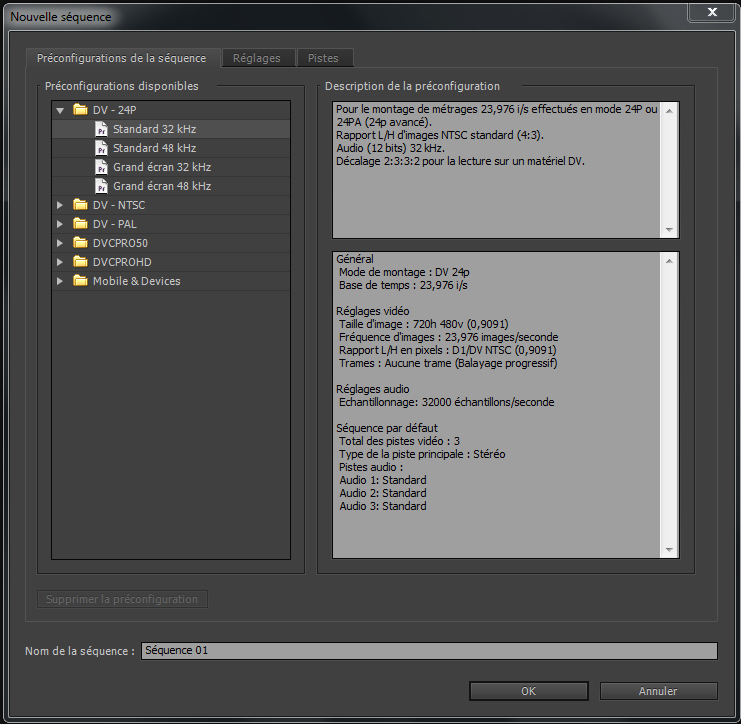This screenshot has width=741, height=724.
Task: Select the Standard 32 kHz preset icon
Action: 101,129
